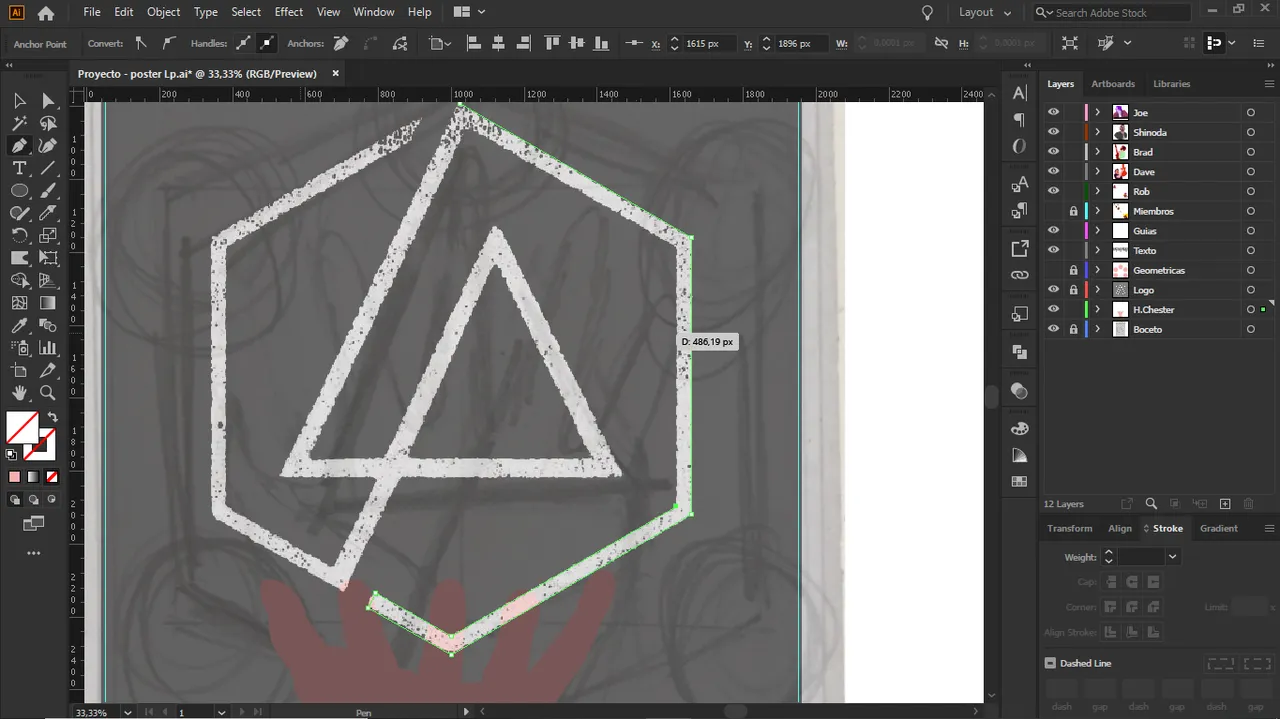Show the hidden Miembros layer
Screen dimensions: 1280x719
pyautogui.click(x=1053, y=211)
